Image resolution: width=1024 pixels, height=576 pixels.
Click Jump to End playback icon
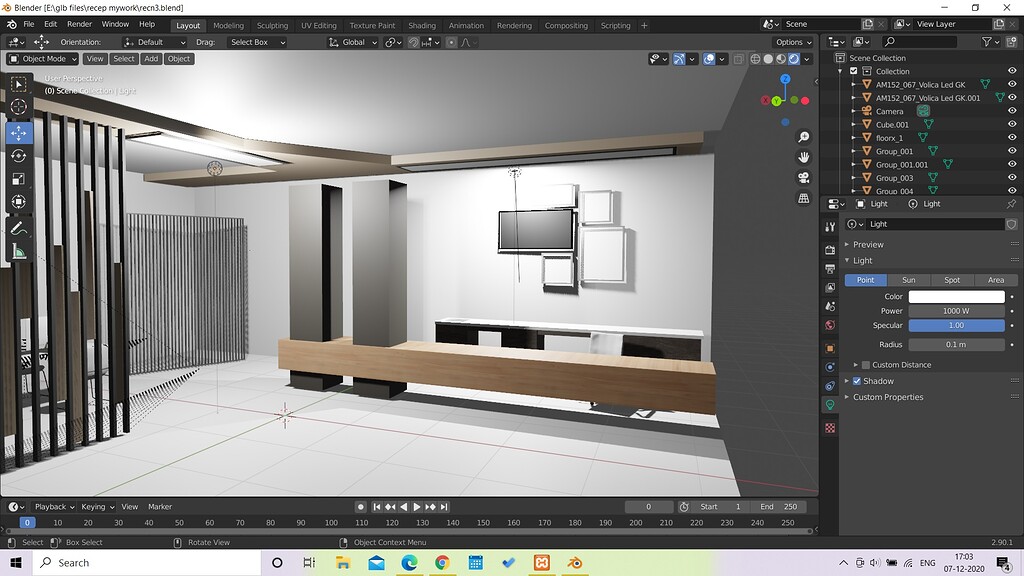444,507
